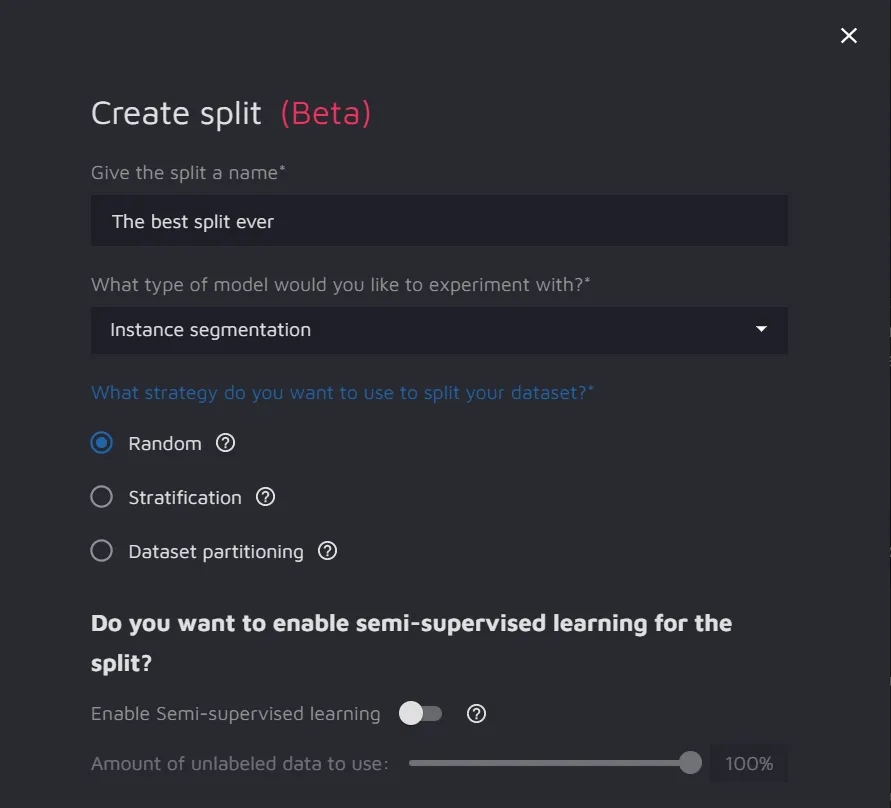891x808 pixels.
Task: Open help icon beside Stratification
Action: 266,497
